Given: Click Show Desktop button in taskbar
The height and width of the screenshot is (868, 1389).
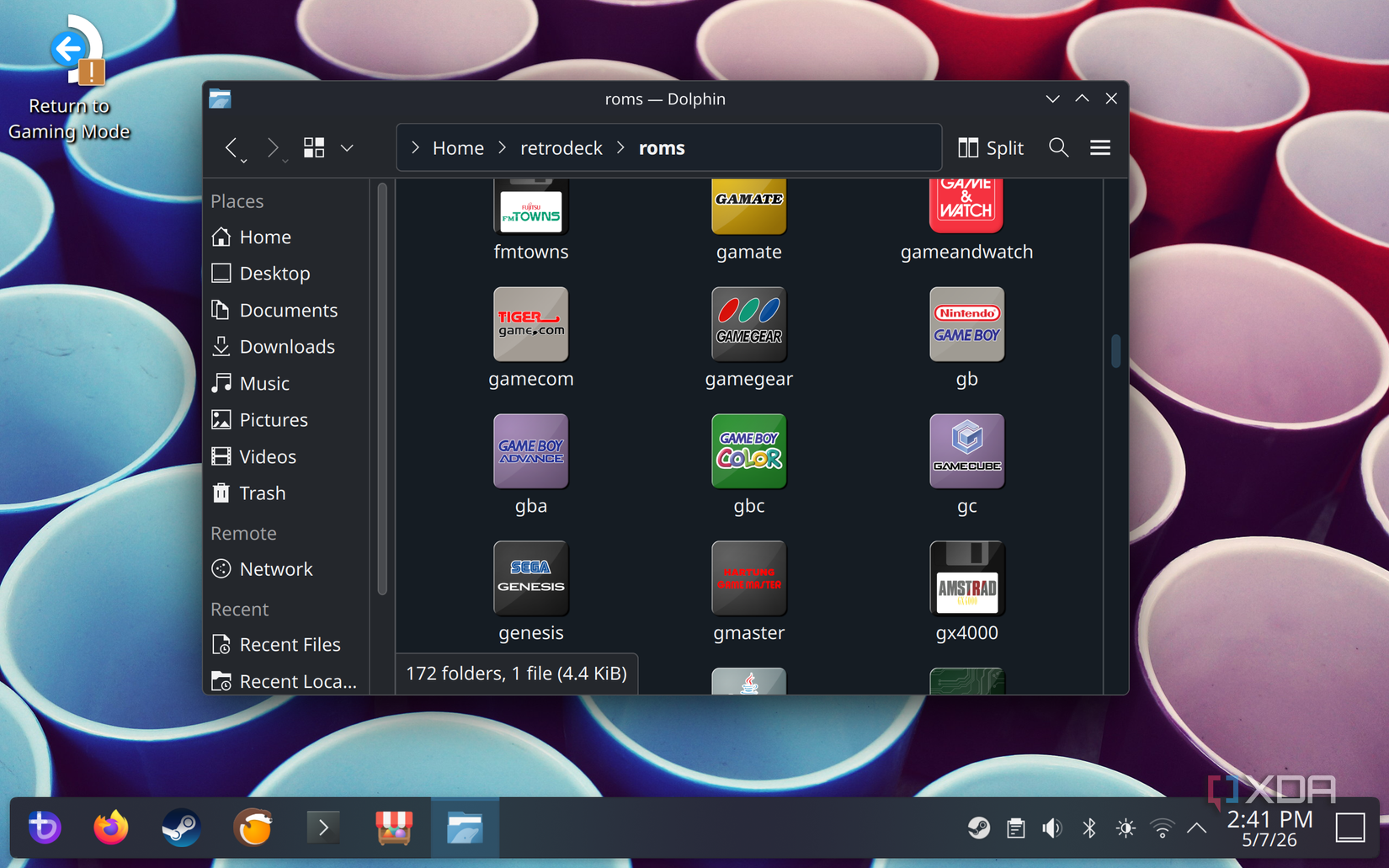Looking at the screenshot, I should [x=1351, y=828].
